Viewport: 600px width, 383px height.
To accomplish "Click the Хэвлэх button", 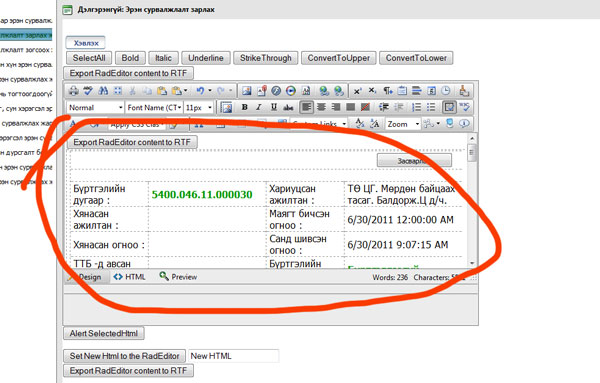I will [x=86, y=43].
